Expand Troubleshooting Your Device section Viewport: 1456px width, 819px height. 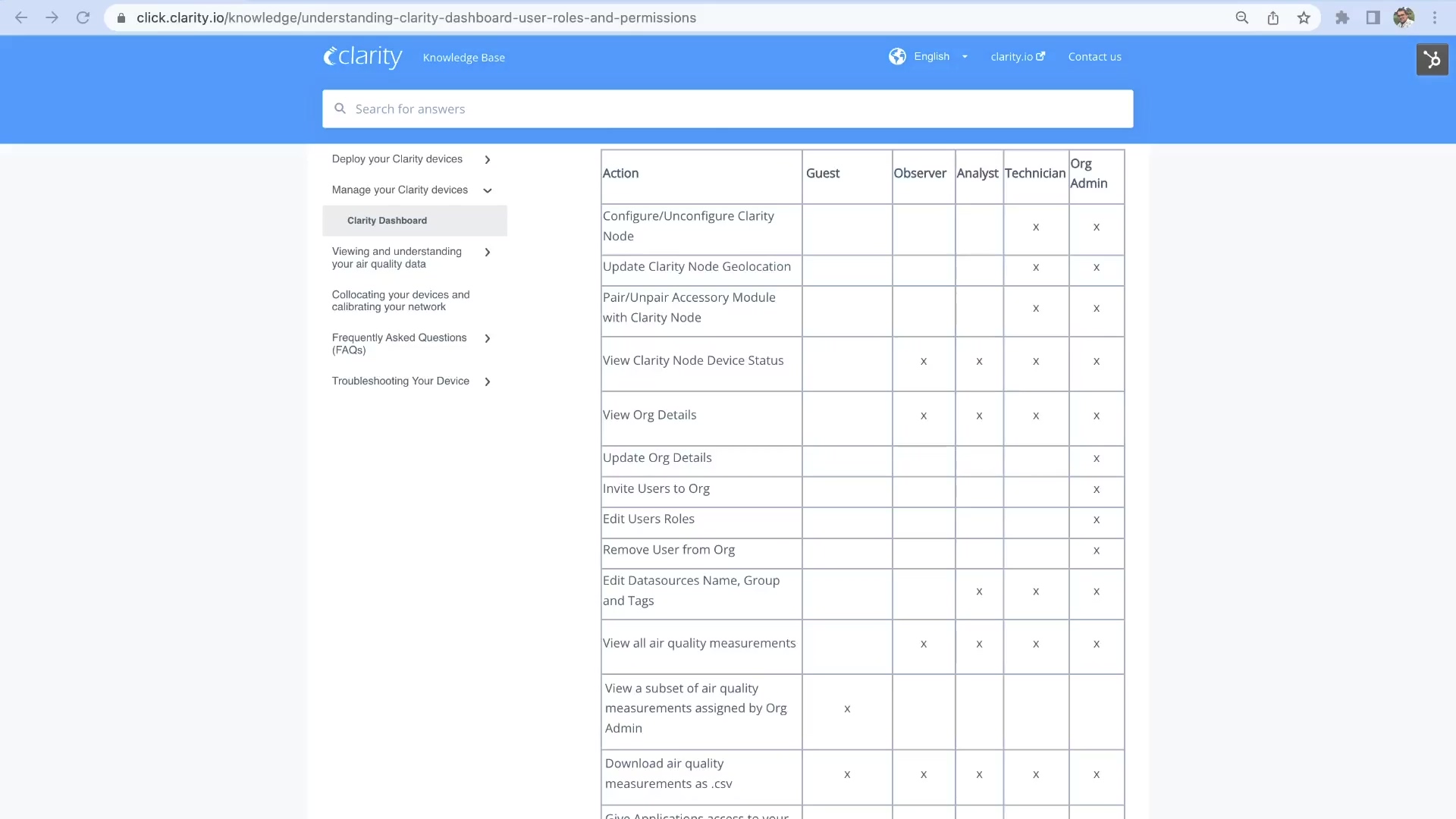pos(488,381)
